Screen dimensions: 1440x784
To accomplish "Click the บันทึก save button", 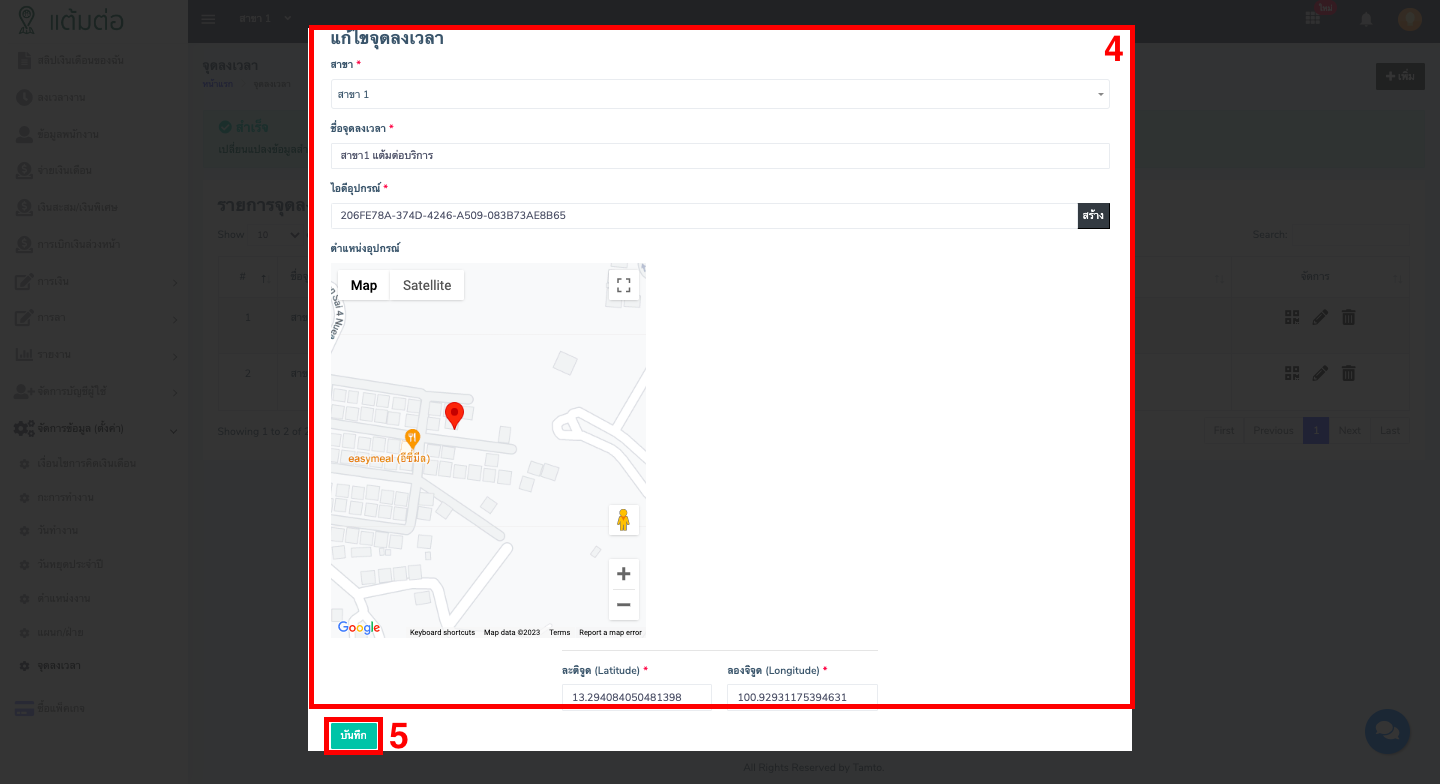I will (x=354, y=735).
